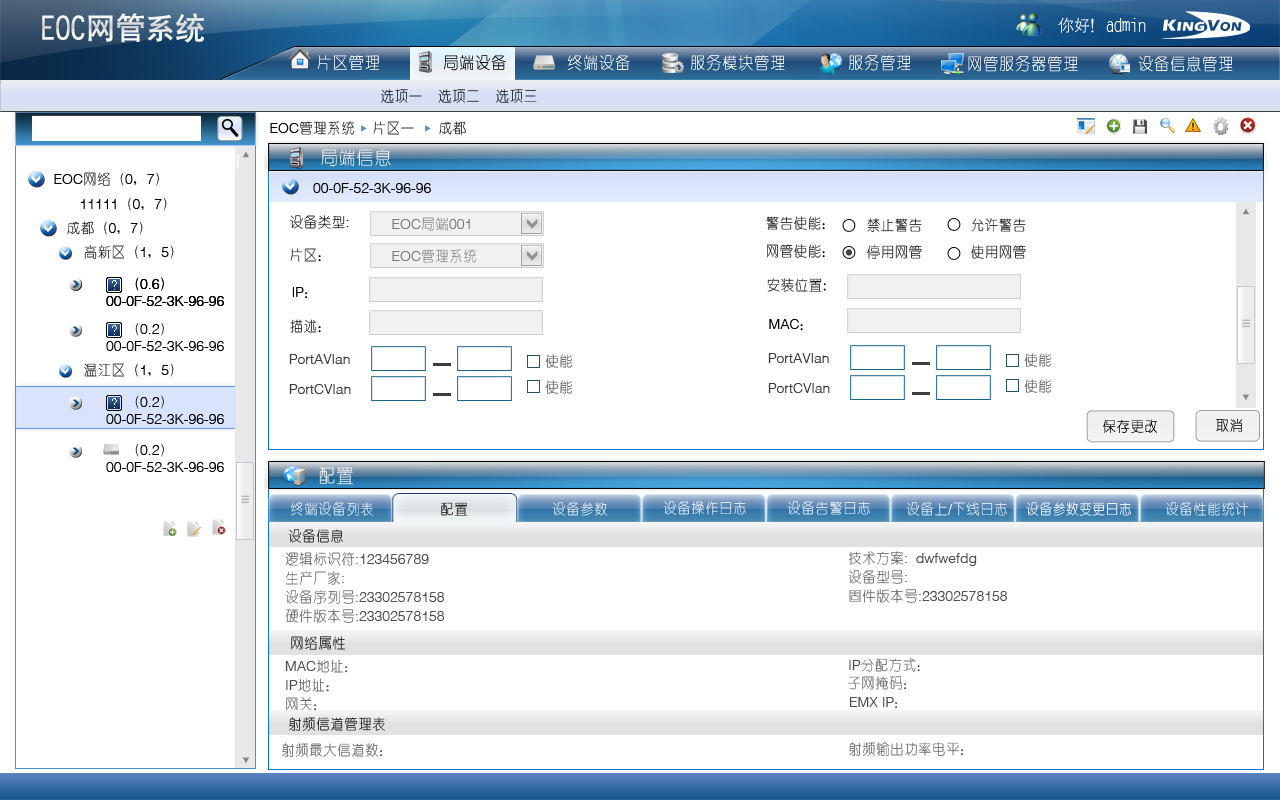Screen dimensions: 1280x800
Task: Click 片区一 in the breadcrumb
Action: [393, 128]
